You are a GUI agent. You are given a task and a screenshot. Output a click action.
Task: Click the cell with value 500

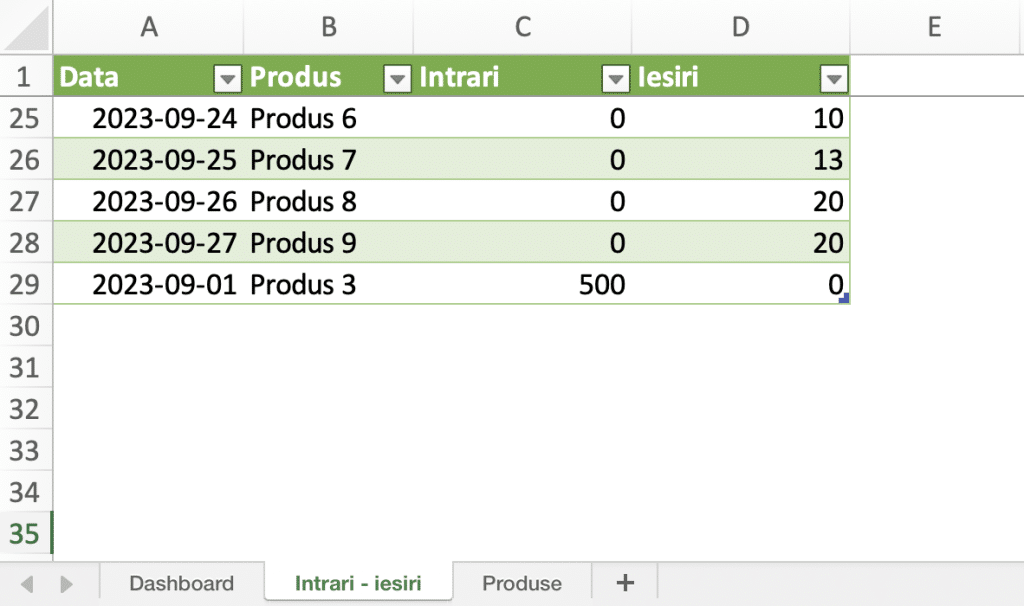(522, 285)
